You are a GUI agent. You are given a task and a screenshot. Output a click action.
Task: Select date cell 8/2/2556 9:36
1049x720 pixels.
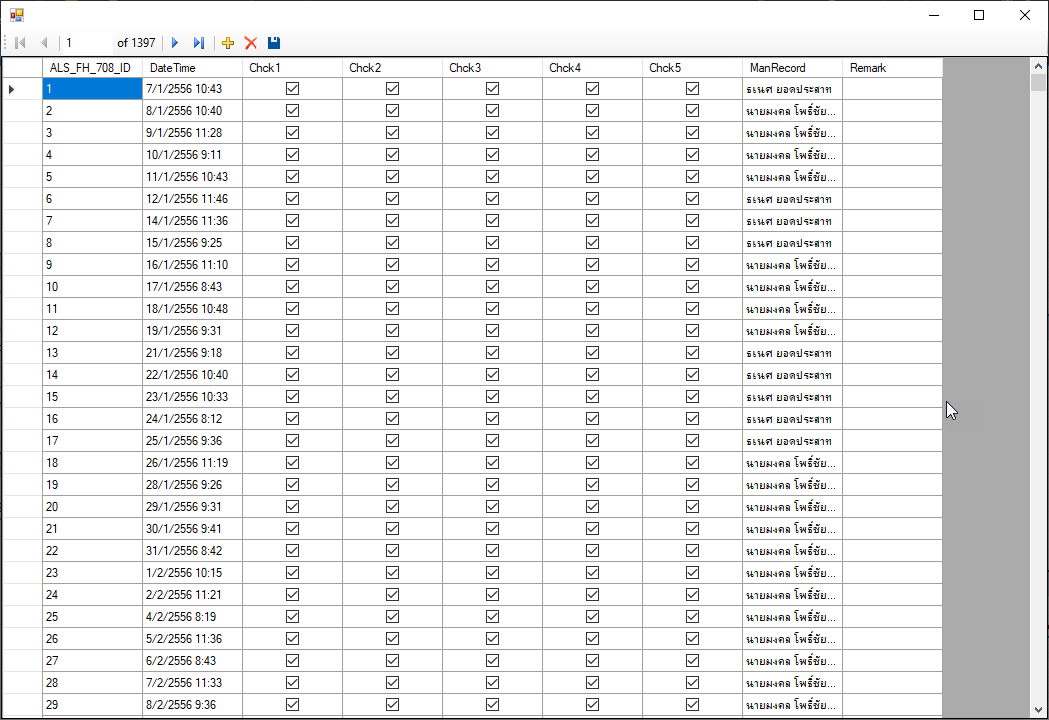click(x=192, y=705)
